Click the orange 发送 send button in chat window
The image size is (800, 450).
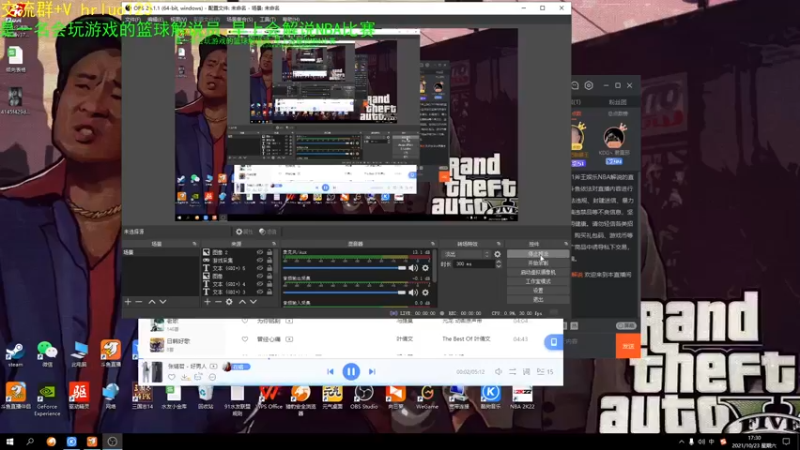(628, 346)
